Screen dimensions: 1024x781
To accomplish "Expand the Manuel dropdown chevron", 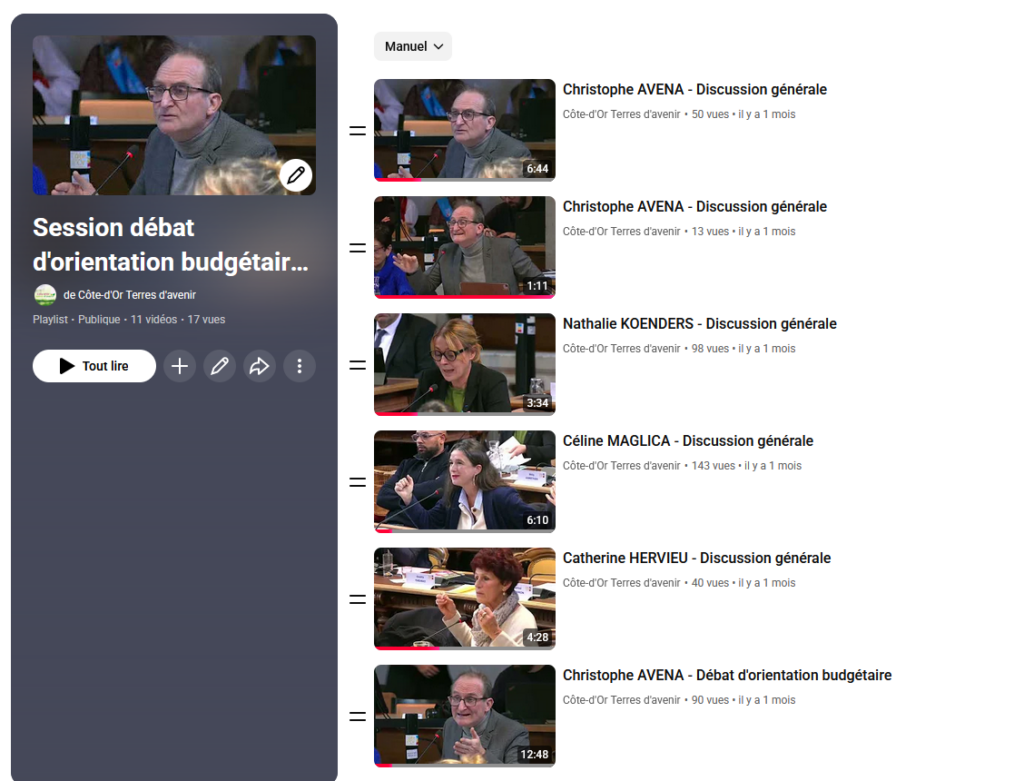I will click(x=438, y=46).
